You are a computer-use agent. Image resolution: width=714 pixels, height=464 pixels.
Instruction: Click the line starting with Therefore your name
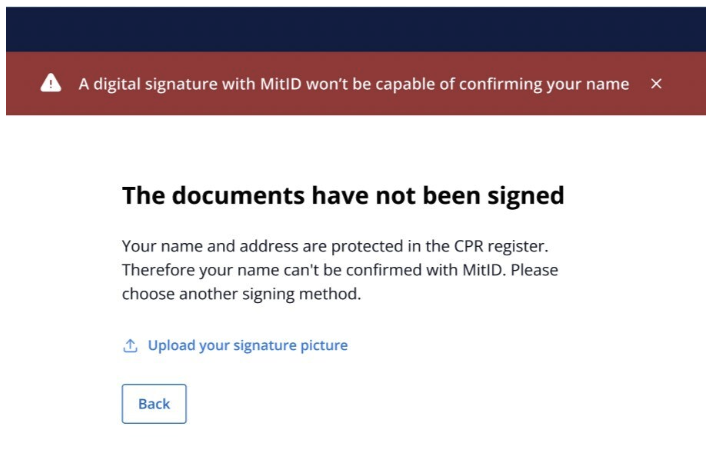point(340,270)
